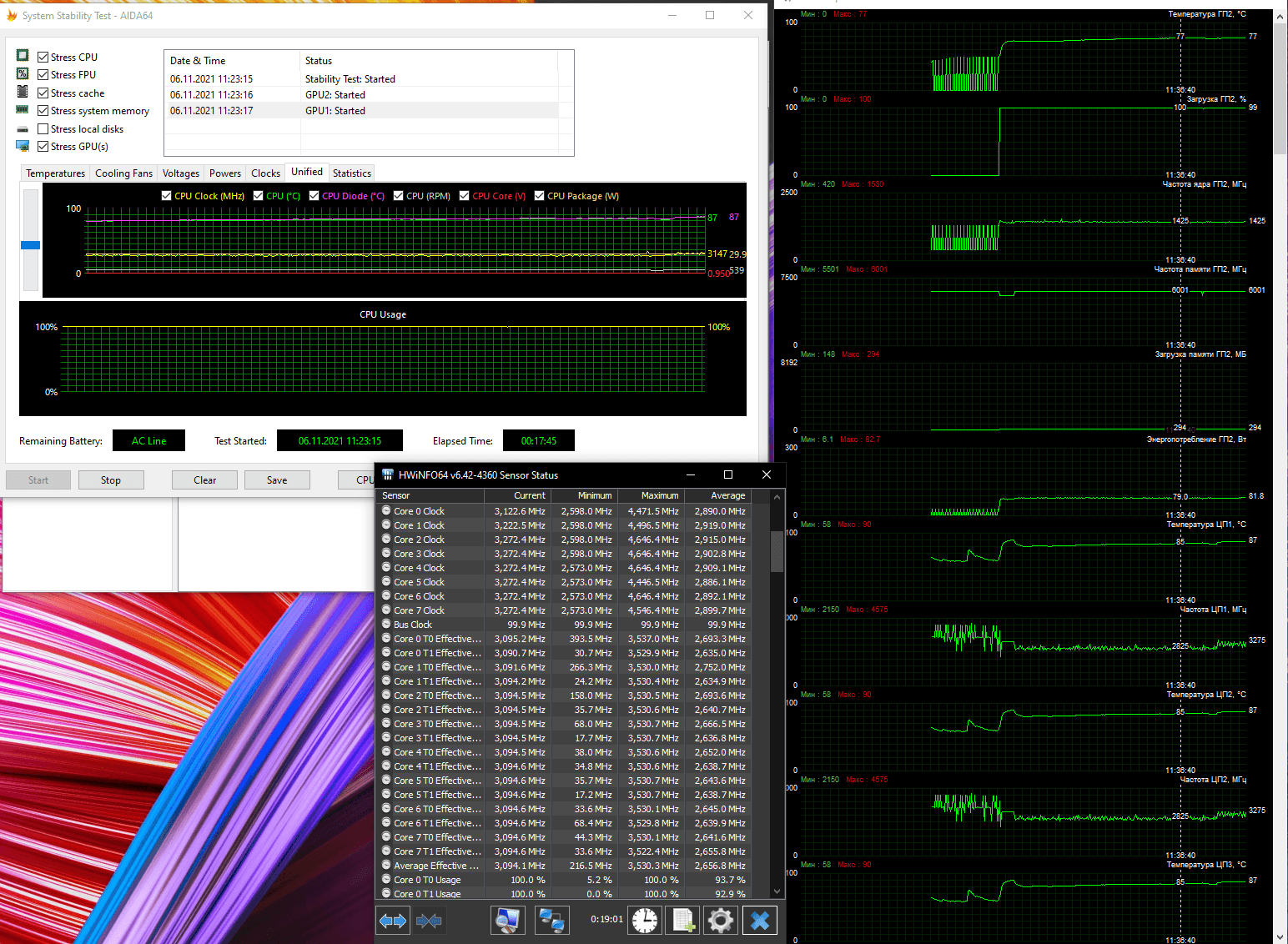Image resolution: width=1288 pixels, height=944 pixels.
Task: Hide the CPU Diode (°C) graph line
Action: 314,196
